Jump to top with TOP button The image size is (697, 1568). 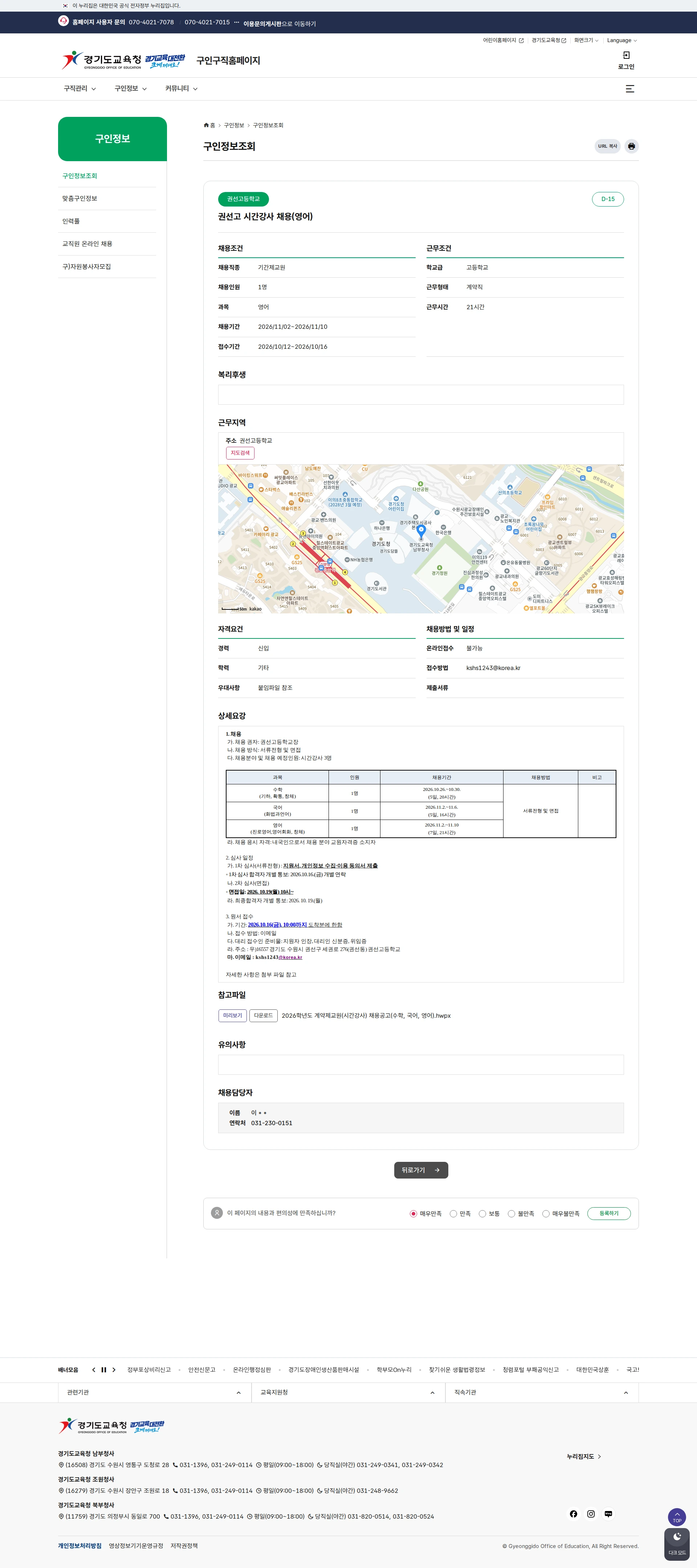pyautogui.click(x=677, y=1516)
